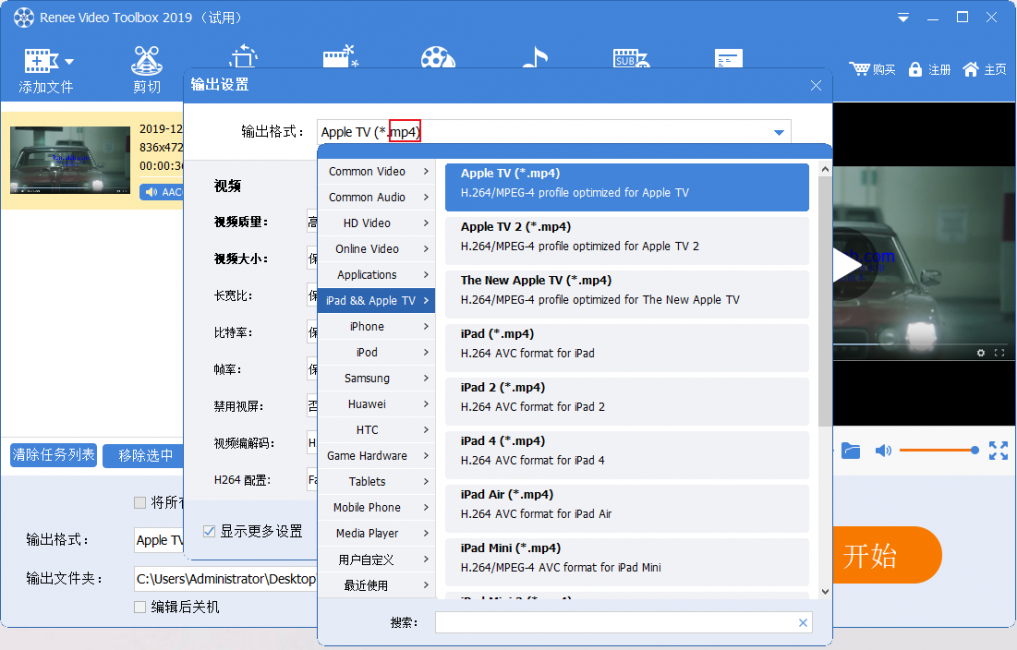Click the Clear task list (清除任务列表) button
The image size is (1017, 650).
click(x=54, y=455)
